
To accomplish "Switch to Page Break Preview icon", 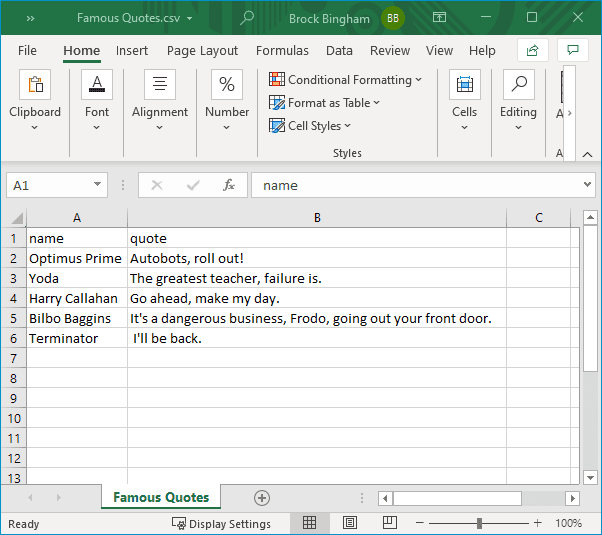I will pos(390,523).
